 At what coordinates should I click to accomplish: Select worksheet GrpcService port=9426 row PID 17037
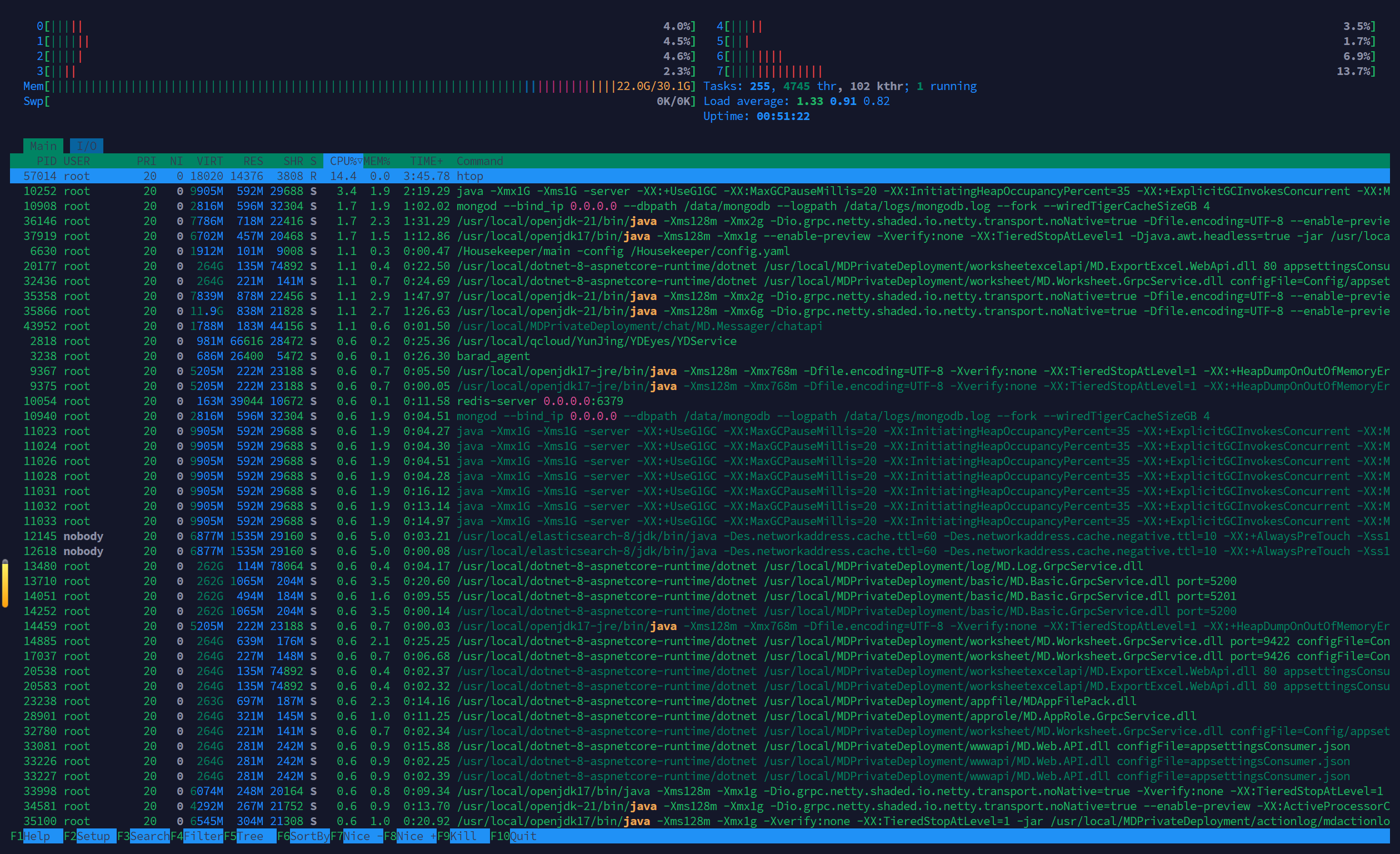700,656
